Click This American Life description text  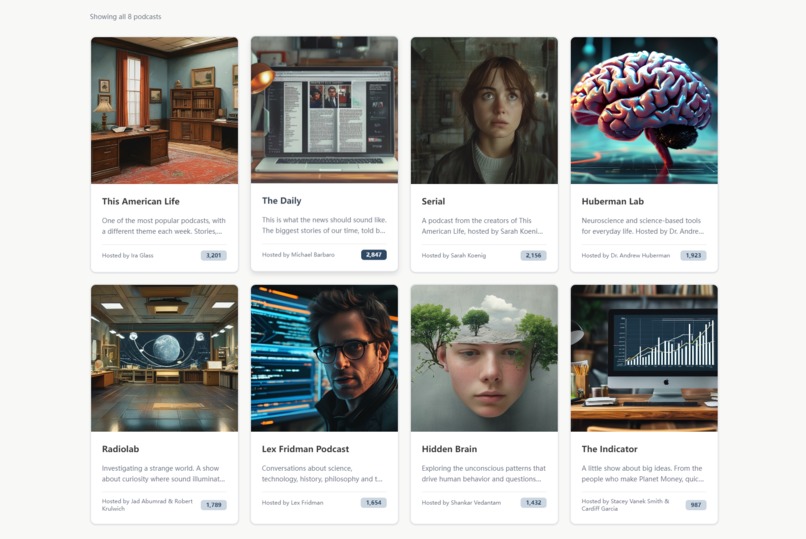163,226
